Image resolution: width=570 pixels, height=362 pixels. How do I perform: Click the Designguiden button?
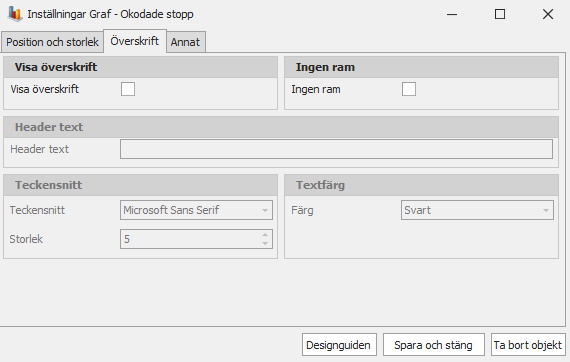339,345
